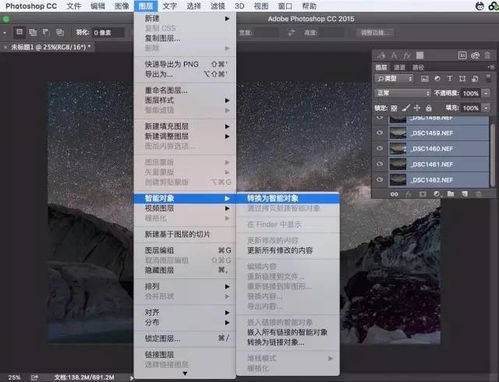This screenshot has height=382, width=499.
Task: Create new fill or adjustment layer icon
Action: pos(437,194)
